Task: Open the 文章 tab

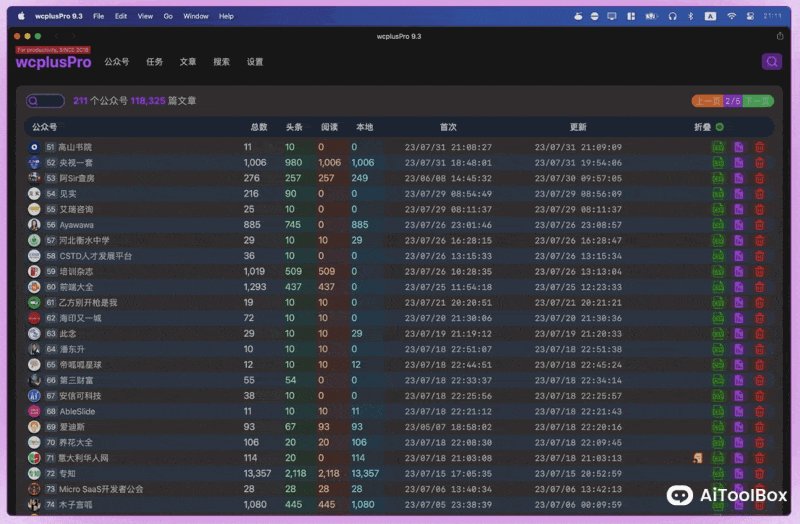Action: [188, 62]
